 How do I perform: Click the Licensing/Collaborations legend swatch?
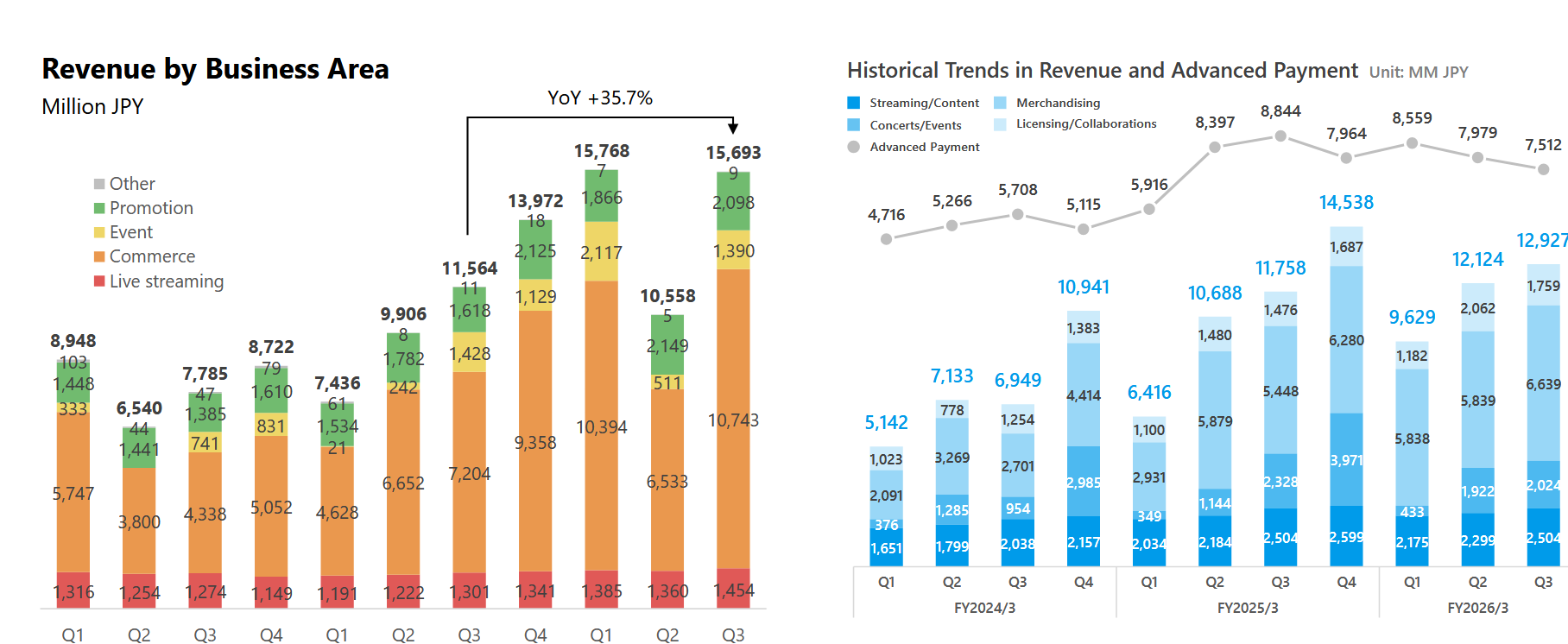[x=1000, y=124]
